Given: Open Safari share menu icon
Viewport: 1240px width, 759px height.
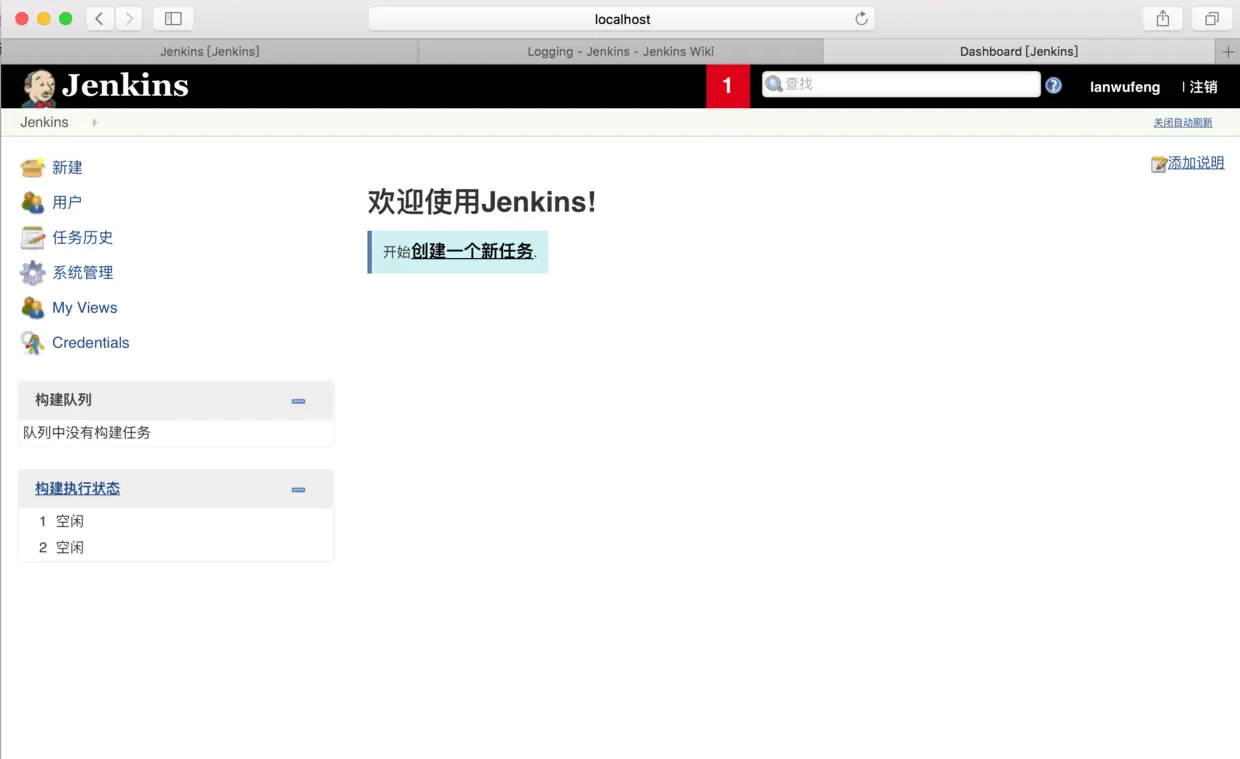Looking at the screenshot, I should (1163, 18).
